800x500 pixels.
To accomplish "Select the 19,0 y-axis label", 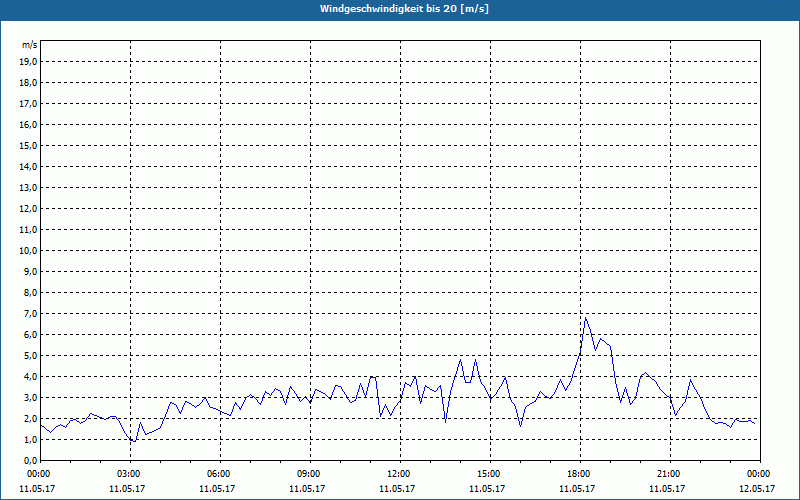I will [x=28, y=62].
